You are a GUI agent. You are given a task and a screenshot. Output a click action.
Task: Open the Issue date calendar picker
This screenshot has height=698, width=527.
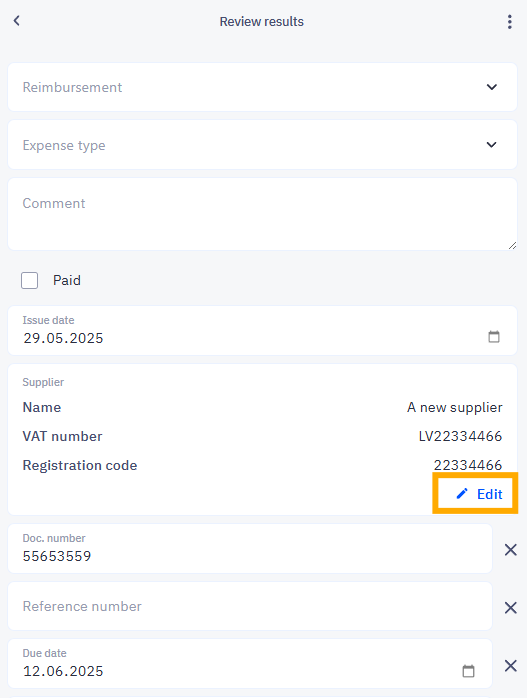pyautogui.click(x=494, y=337)
